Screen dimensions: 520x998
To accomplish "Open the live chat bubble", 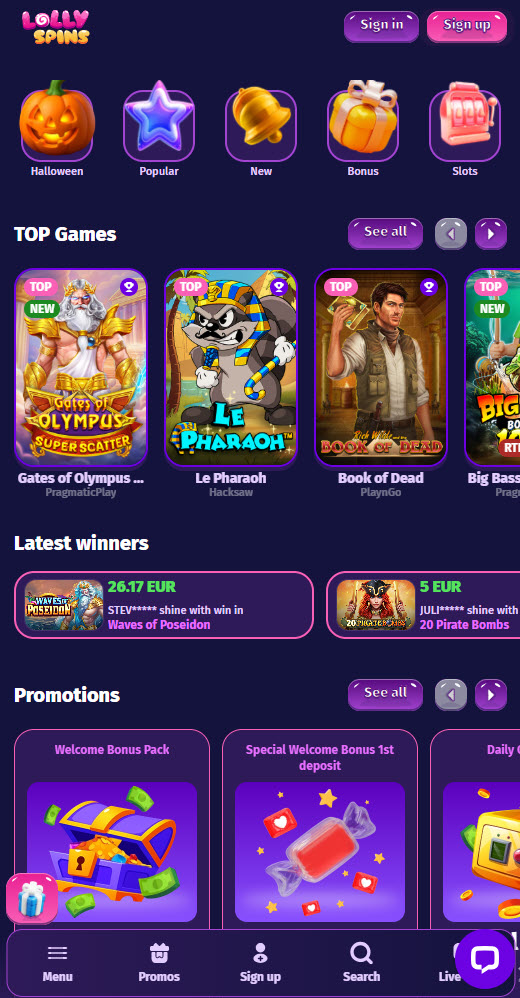I will tap(484, 959).
